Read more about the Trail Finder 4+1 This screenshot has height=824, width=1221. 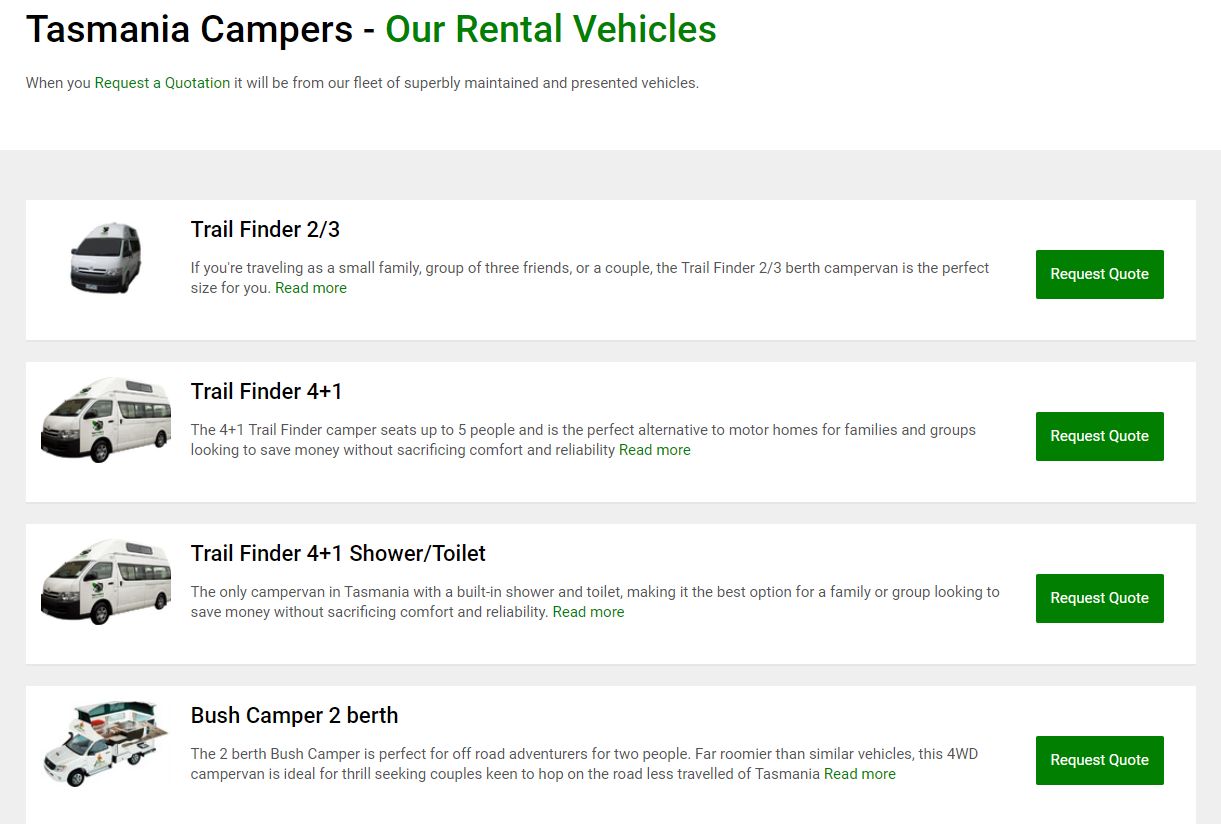[x=654, y=450]
